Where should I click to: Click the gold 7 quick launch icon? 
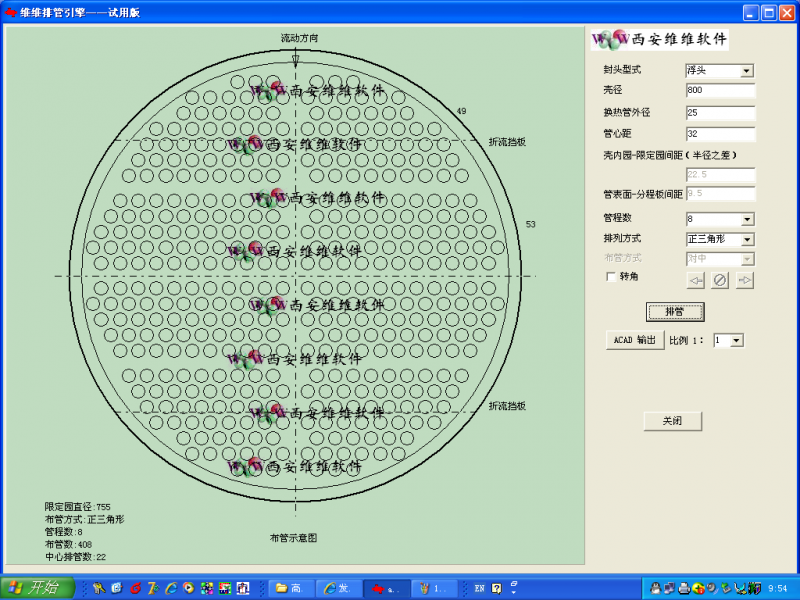coord(153,588)
